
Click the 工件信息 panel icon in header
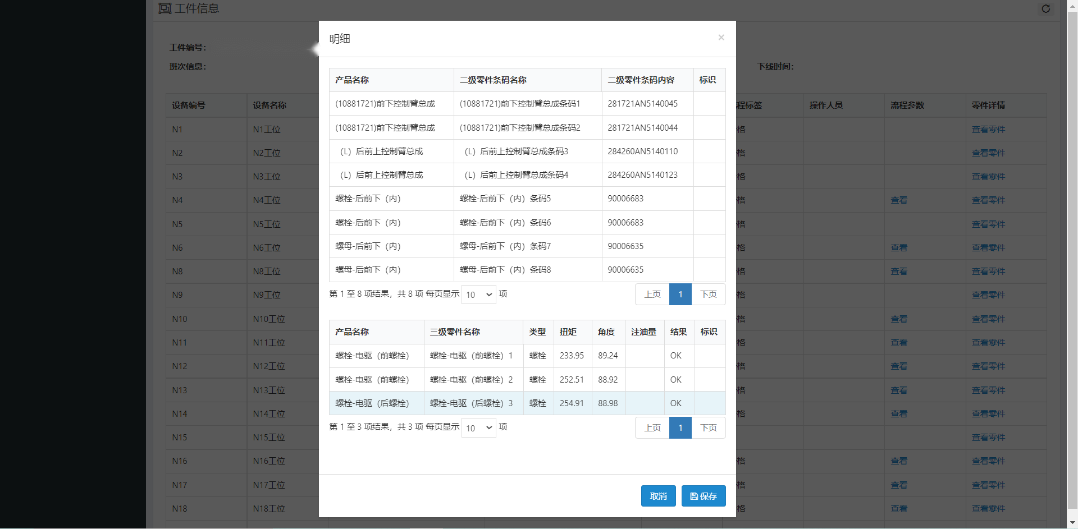[x=165, y=9]
